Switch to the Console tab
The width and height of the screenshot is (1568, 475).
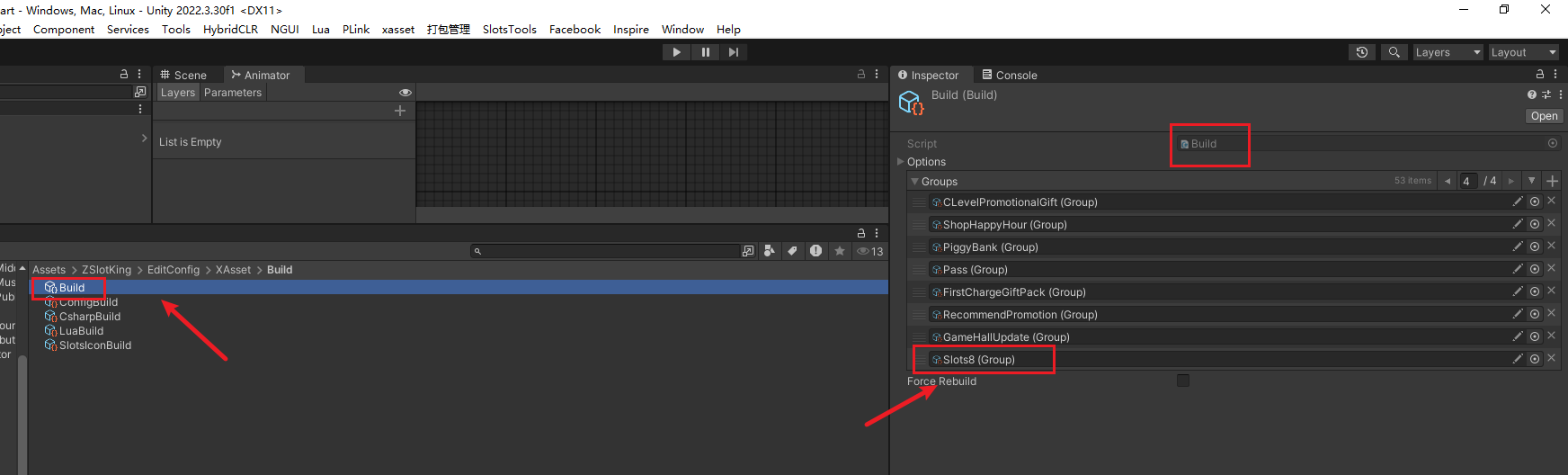[x=1010, y=75]
